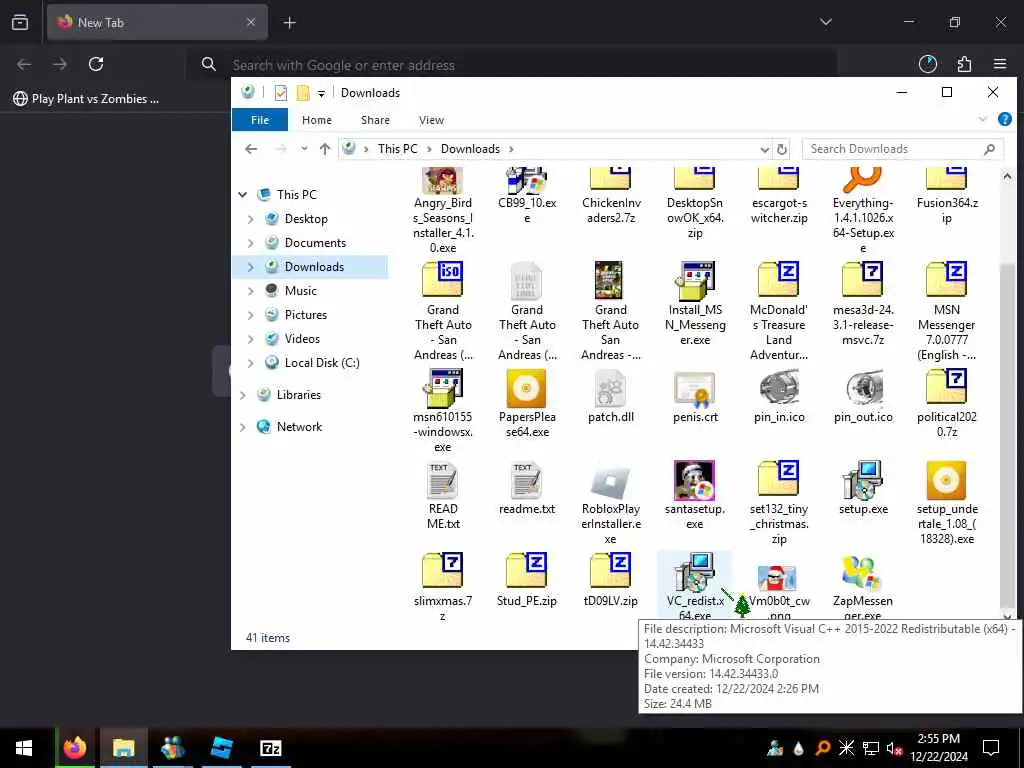Select McDonald's Treasure Land Adventure archive

tap(778, 280)
